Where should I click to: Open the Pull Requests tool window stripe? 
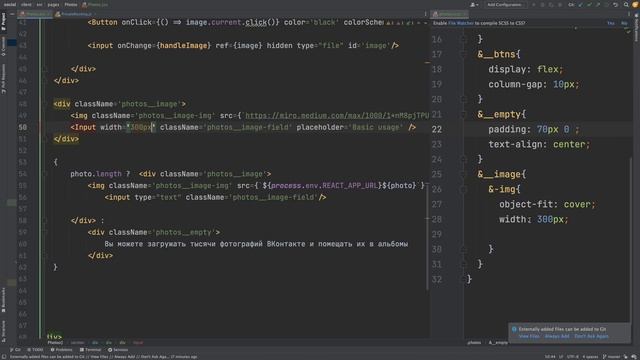point(4,79)
